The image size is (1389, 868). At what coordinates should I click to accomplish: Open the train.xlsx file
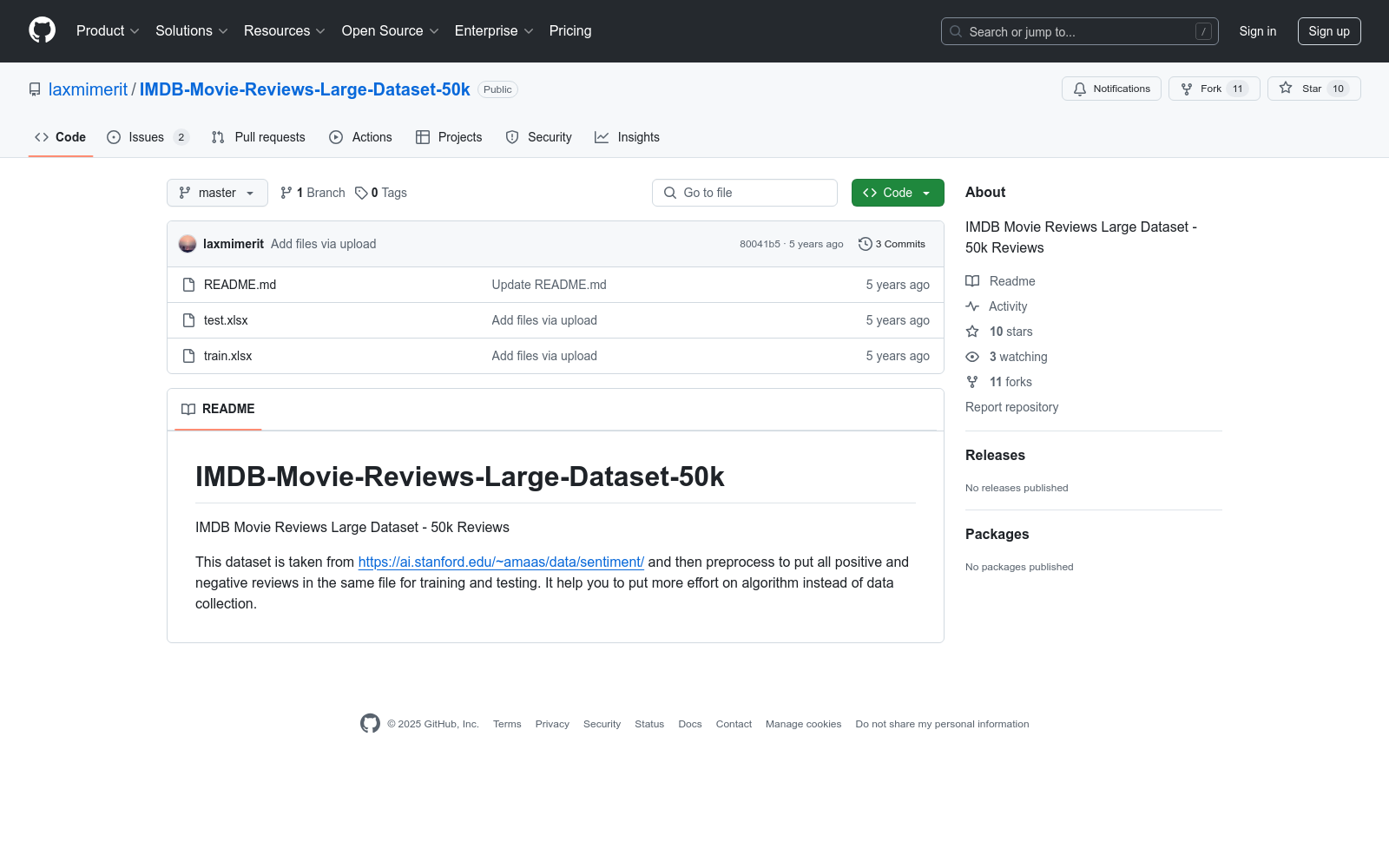227,356
